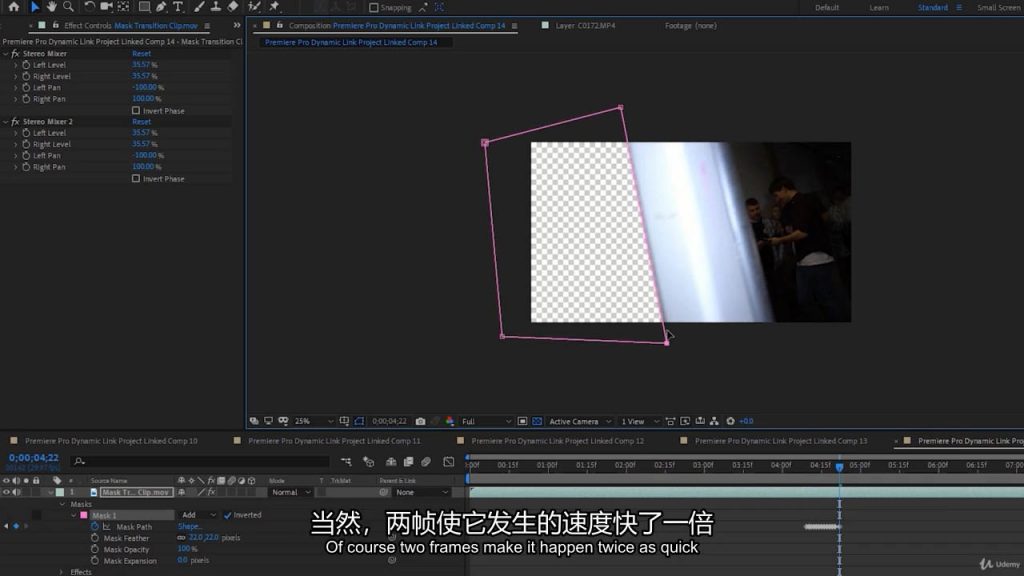The width and height of the screenshot is (1024, 576).
Task: Select the Eraser tool
Action: pyautogui.click(x=232, y=7)
